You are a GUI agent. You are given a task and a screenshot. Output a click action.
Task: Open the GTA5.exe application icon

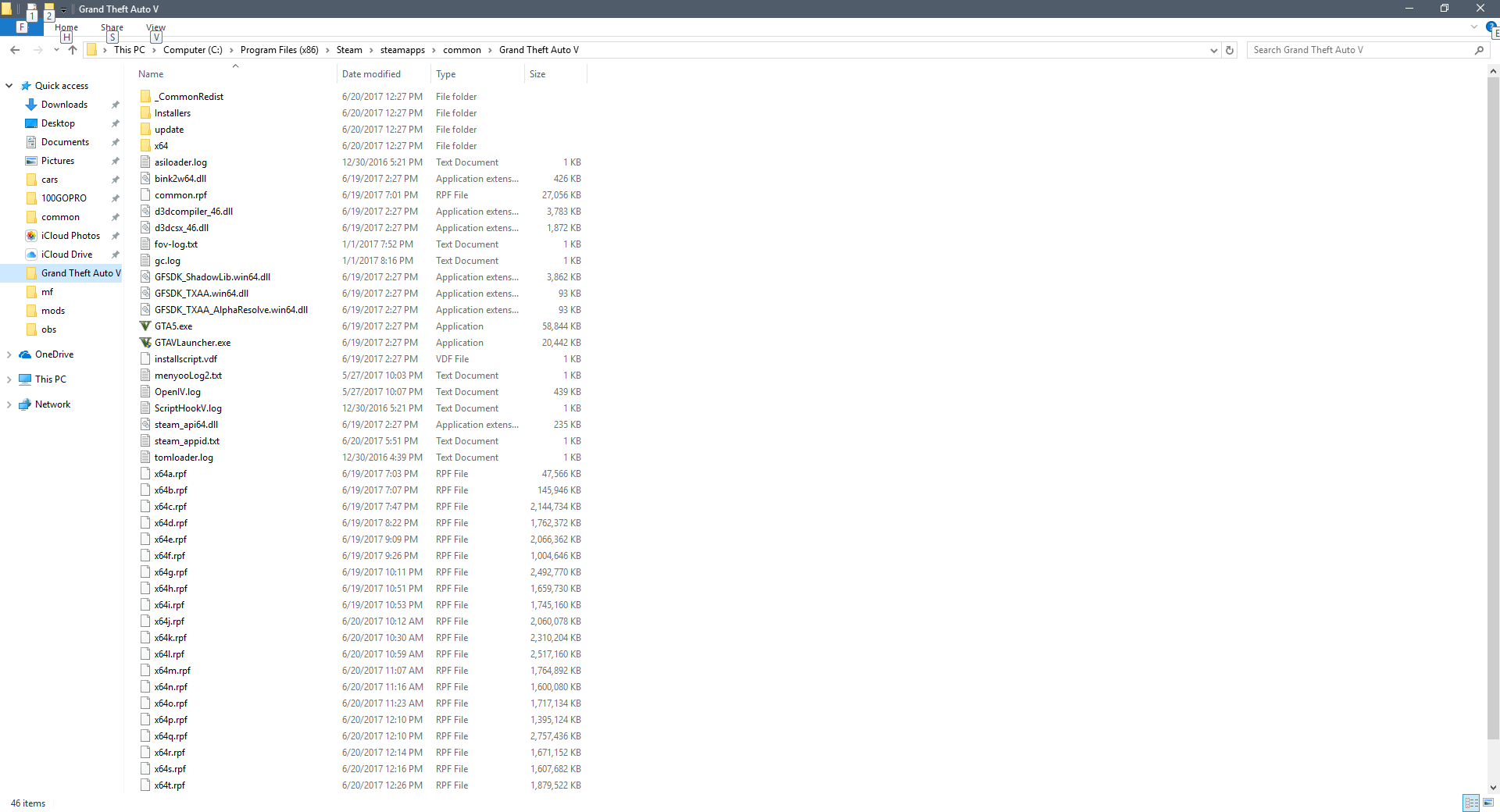point(145,326)
